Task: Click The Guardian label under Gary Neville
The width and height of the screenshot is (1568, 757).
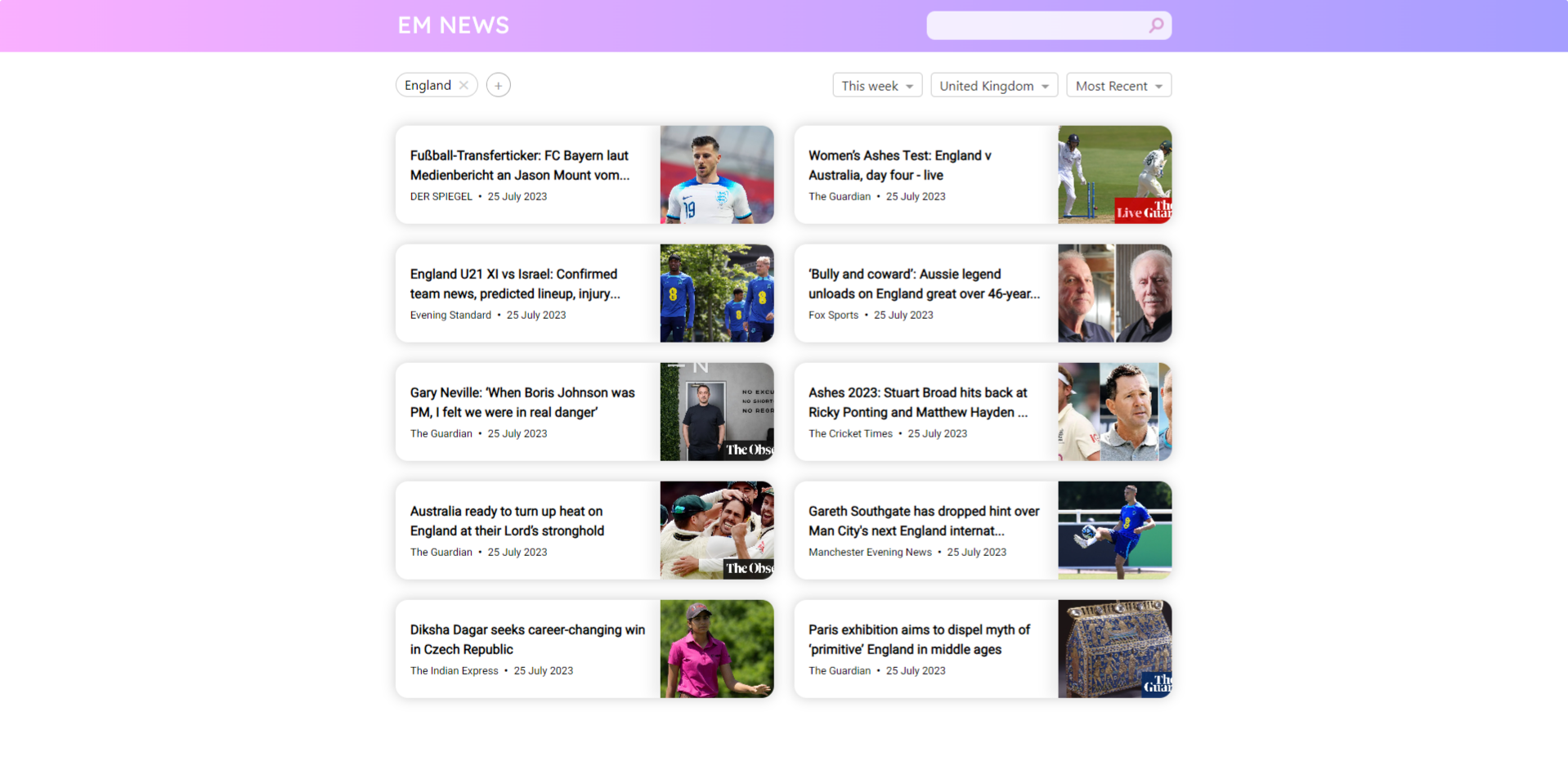Action: [441, 433]
